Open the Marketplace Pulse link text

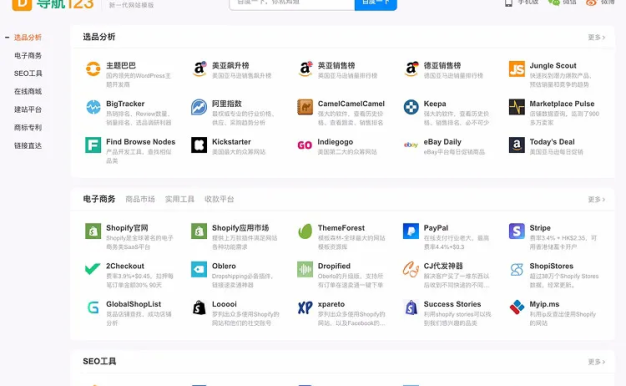pos(562,104)
